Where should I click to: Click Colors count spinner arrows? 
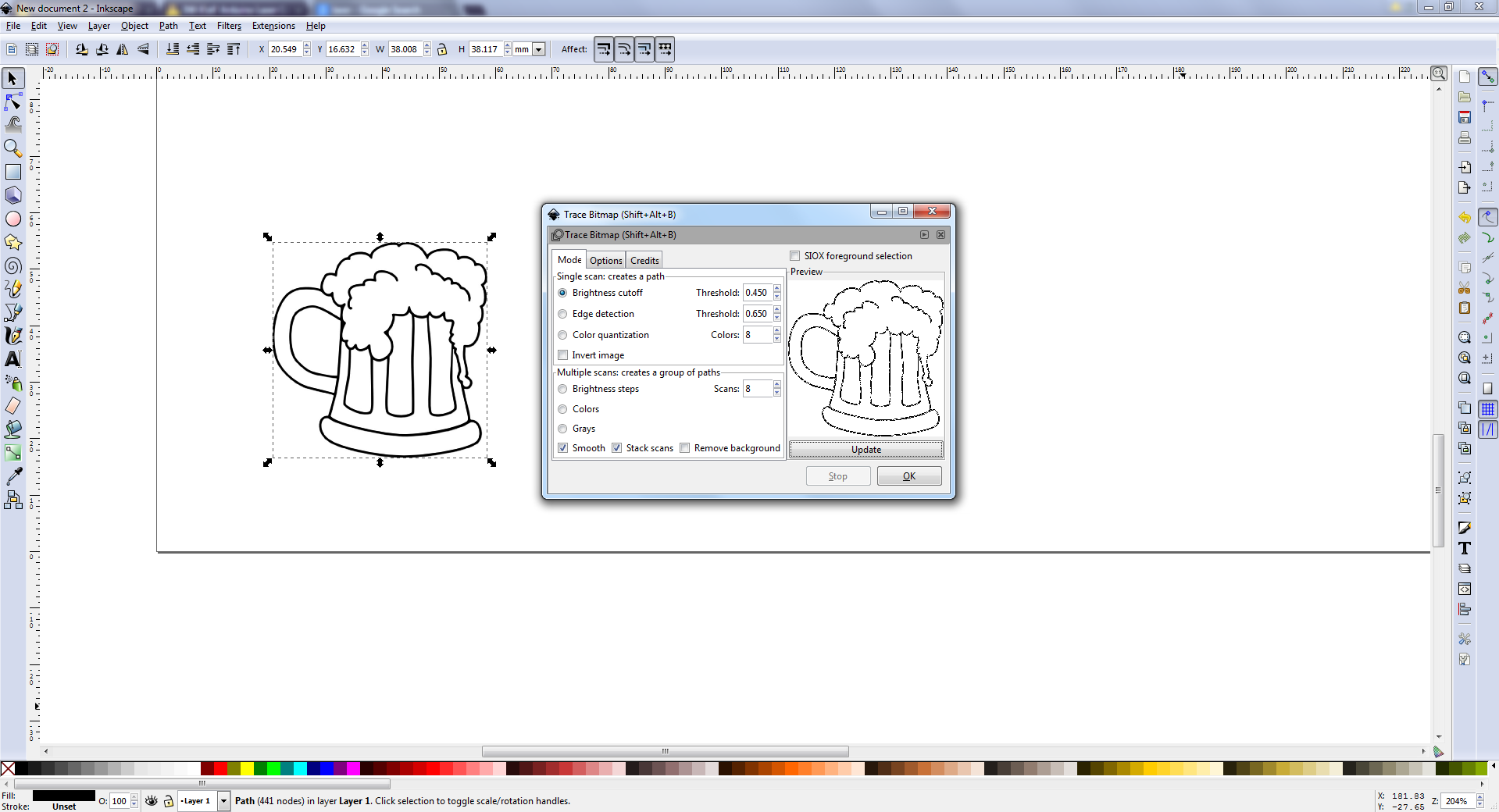777,335
